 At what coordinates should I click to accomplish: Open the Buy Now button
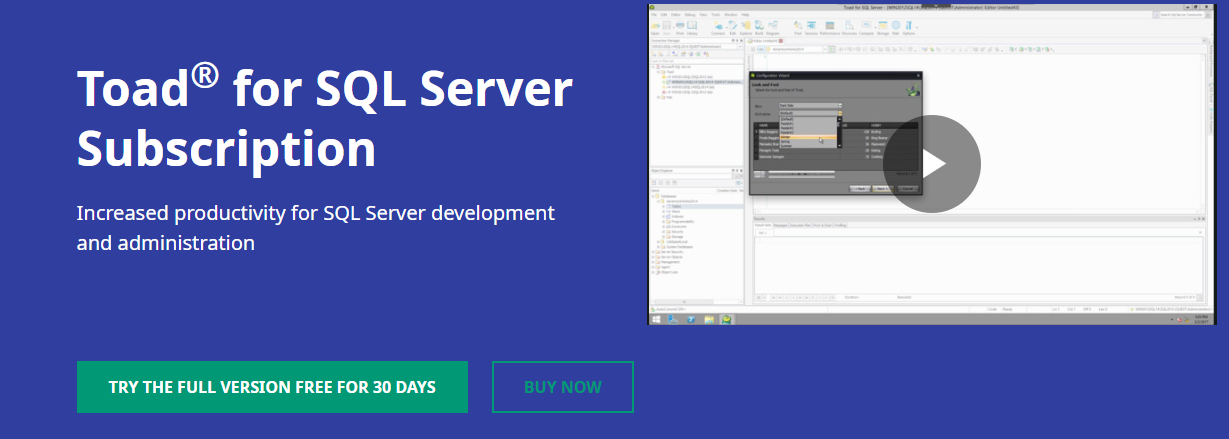563,387
